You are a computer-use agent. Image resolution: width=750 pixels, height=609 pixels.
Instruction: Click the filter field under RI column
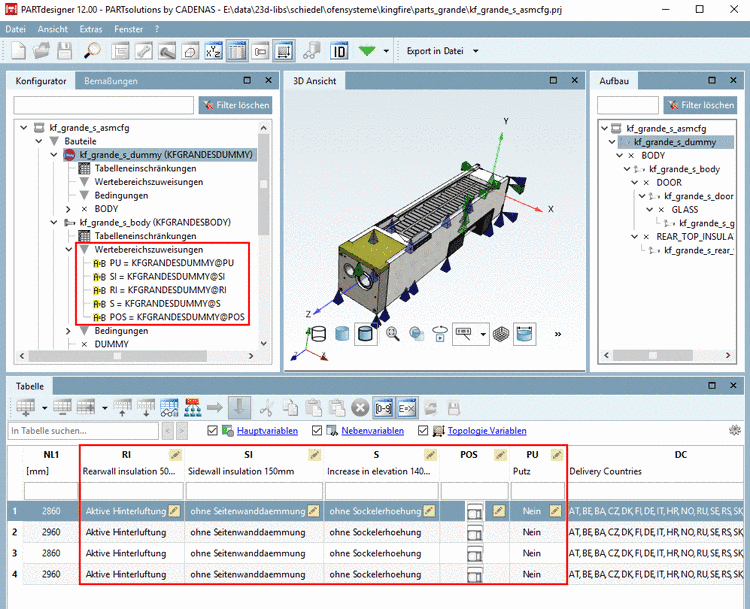click(132, 490)
